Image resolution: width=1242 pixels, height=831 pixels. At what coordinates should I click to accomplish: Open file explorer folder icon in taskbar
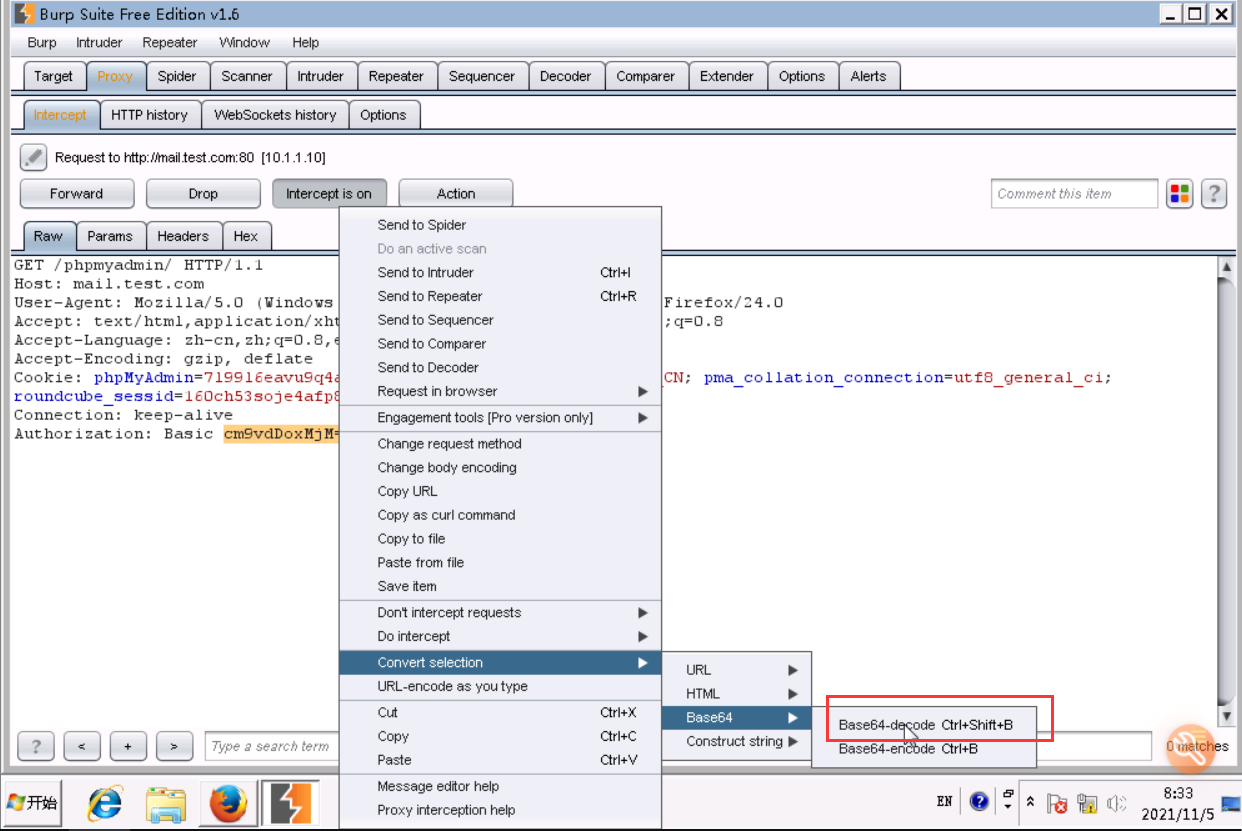coord(166,803)
